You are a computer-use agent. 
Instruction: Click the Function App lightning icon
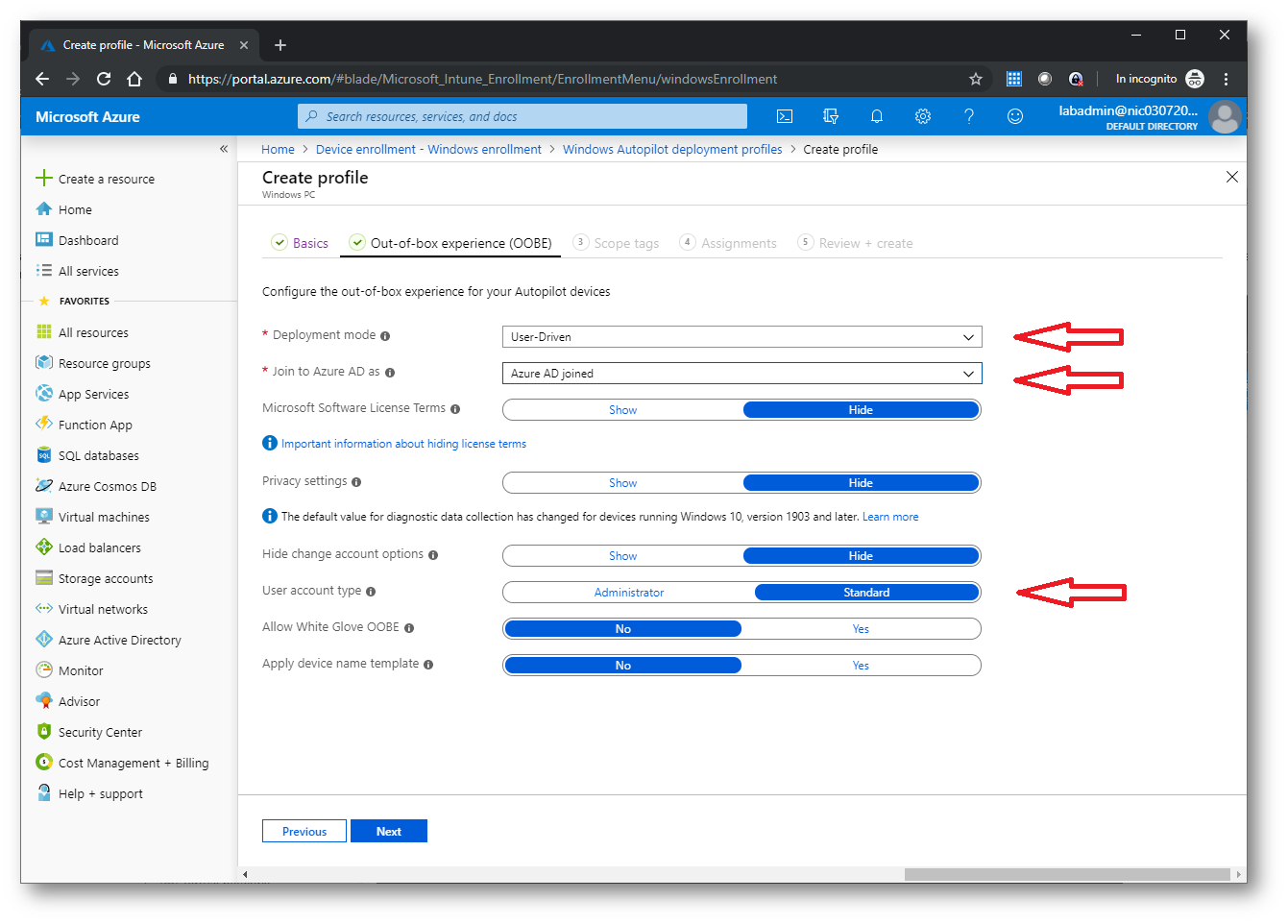[x=44, y=424]
